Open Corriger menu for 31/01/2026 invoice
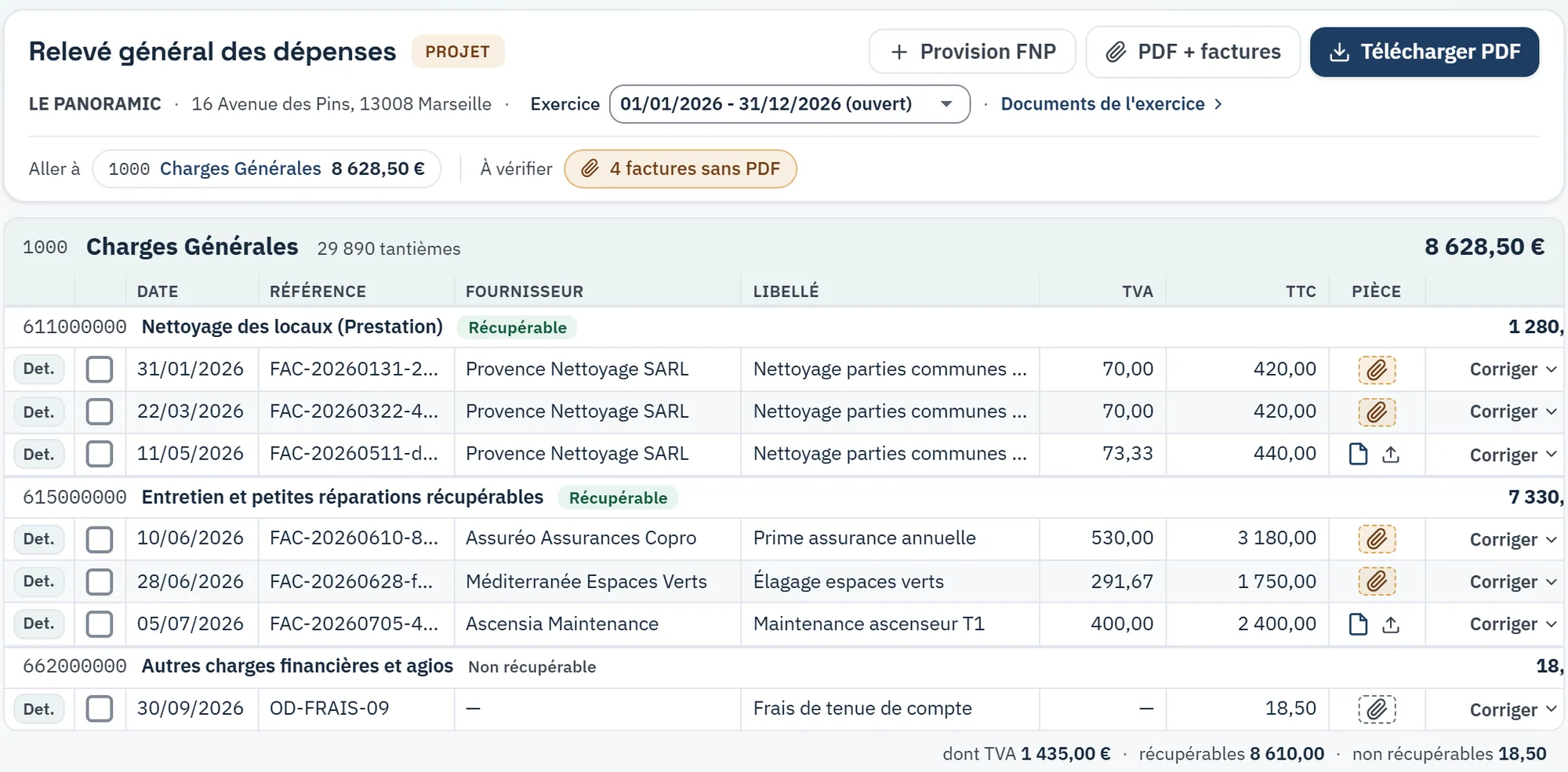 [x=1513, y=369]
